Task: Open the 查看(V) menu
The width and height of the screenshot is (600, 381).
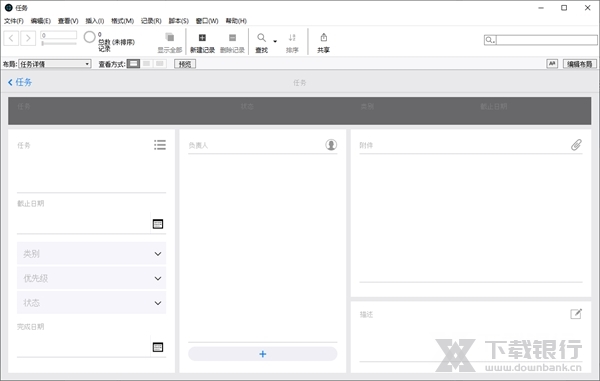Action: (x=68, y=21)
